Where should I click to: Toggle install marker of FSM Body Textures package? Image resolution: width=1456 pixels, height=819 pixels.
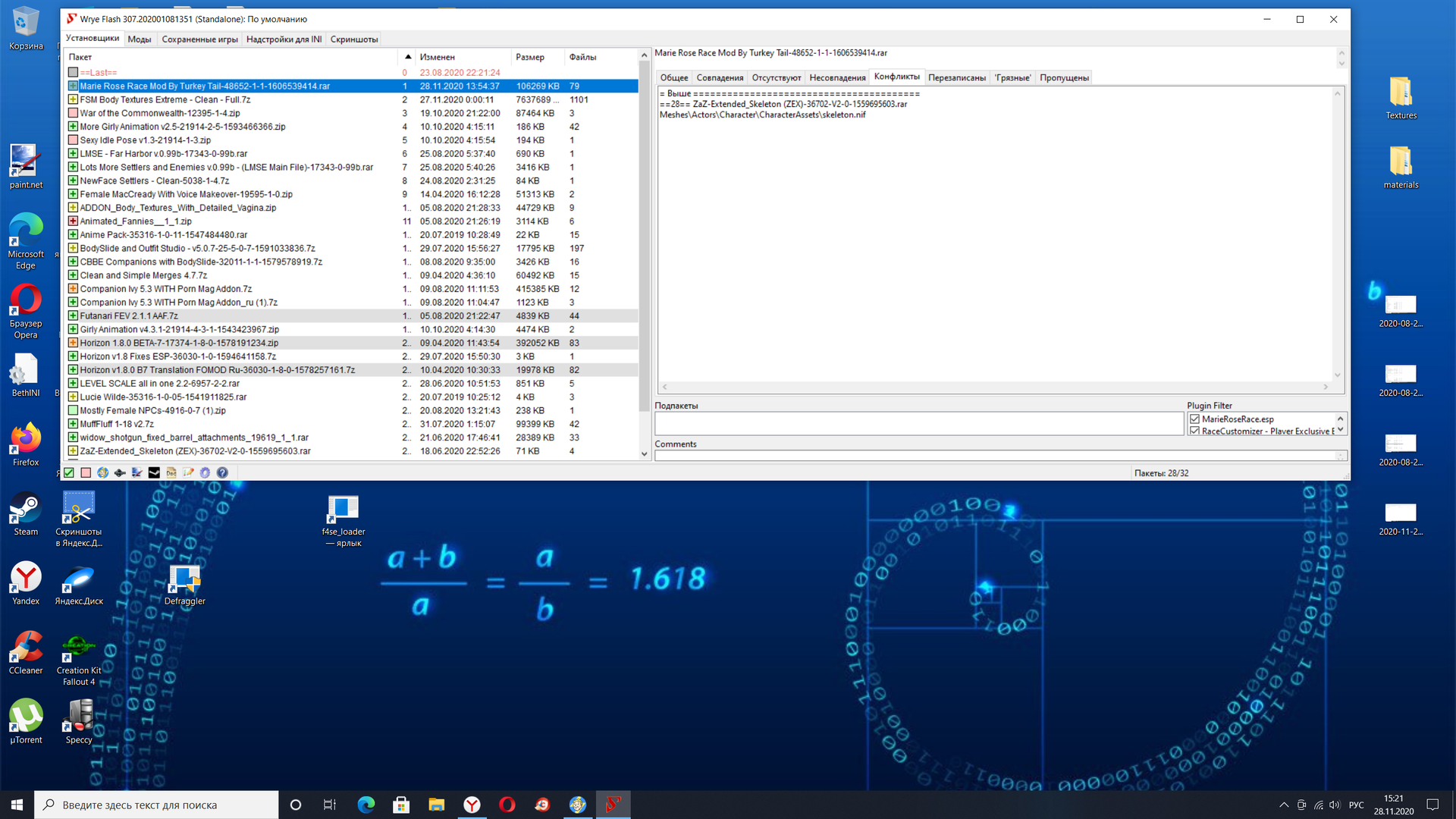(x=73, y=99)
